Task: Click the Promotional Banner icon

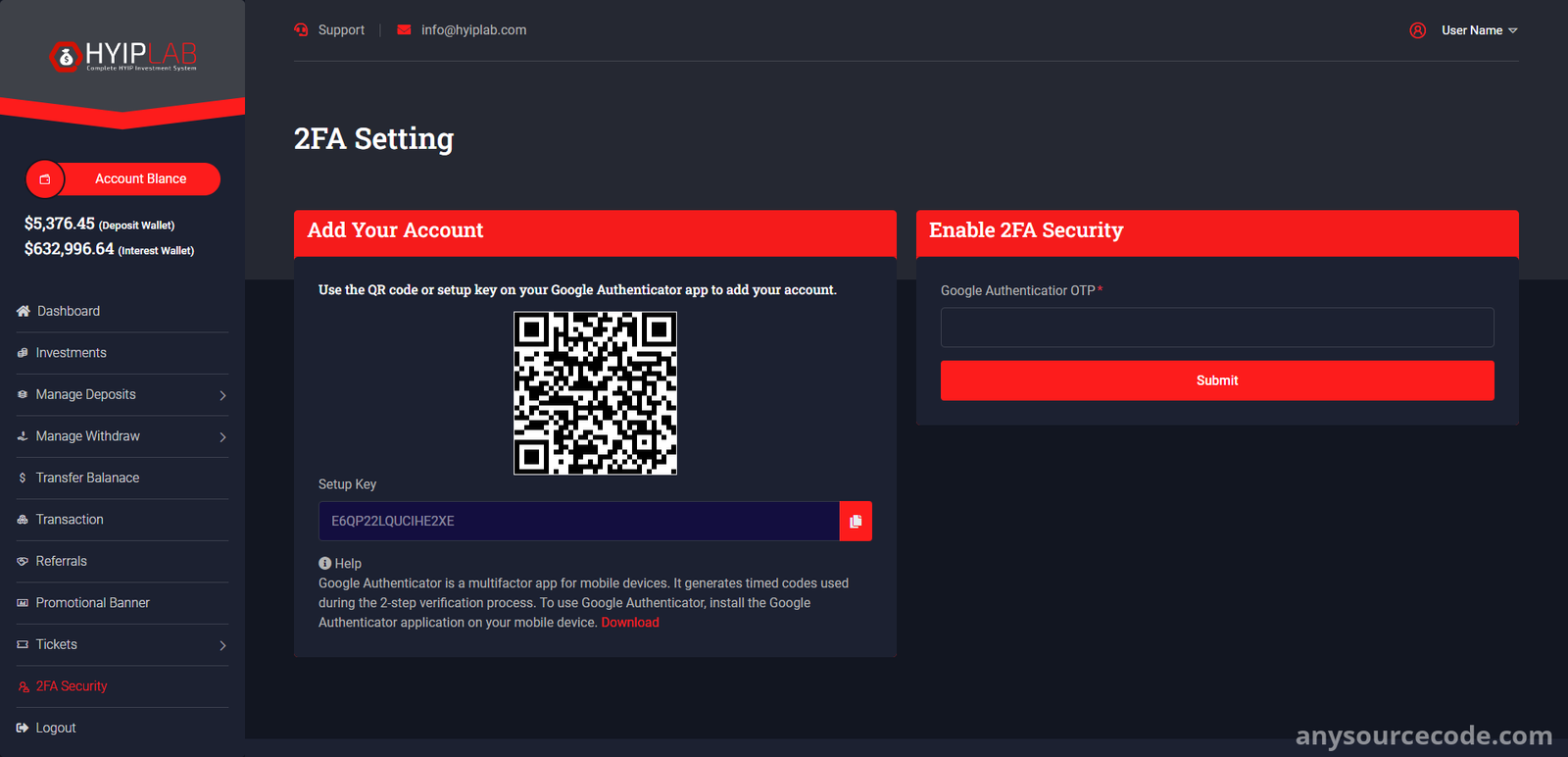Action: click(x=23, y=603)
